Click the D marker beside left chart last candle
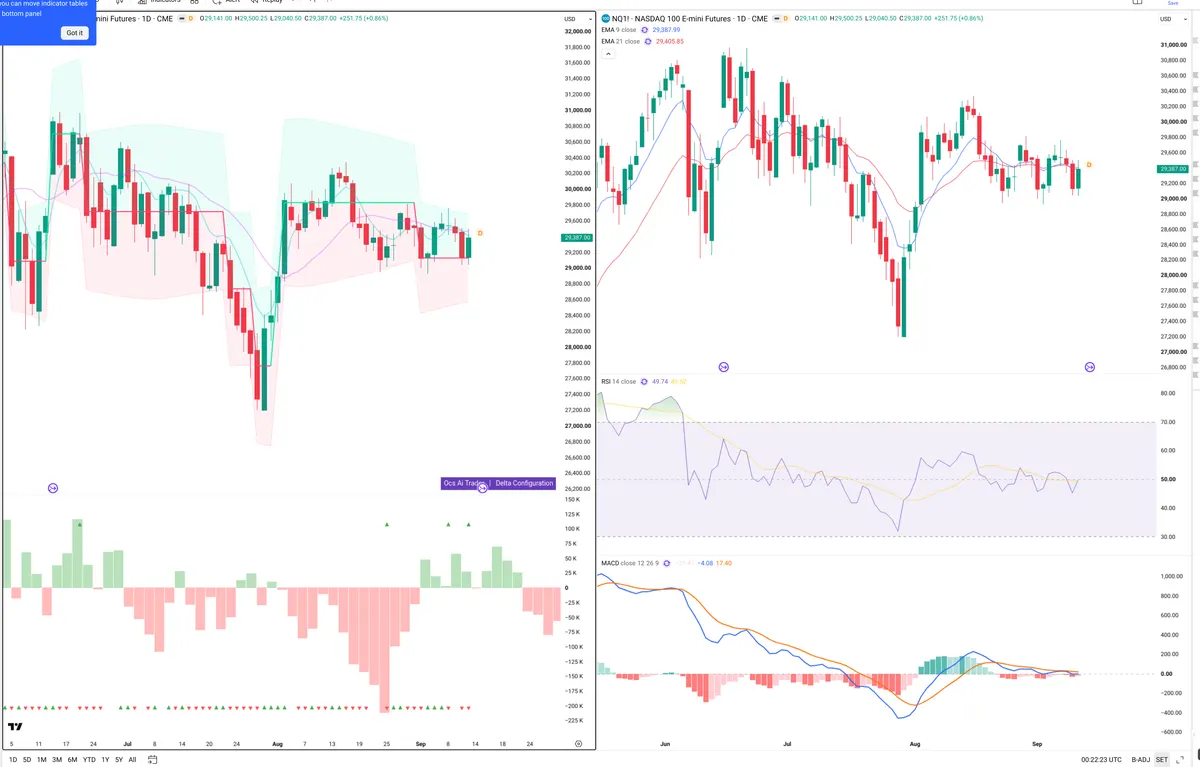1200x767 pixels. [x=480, y=233]
